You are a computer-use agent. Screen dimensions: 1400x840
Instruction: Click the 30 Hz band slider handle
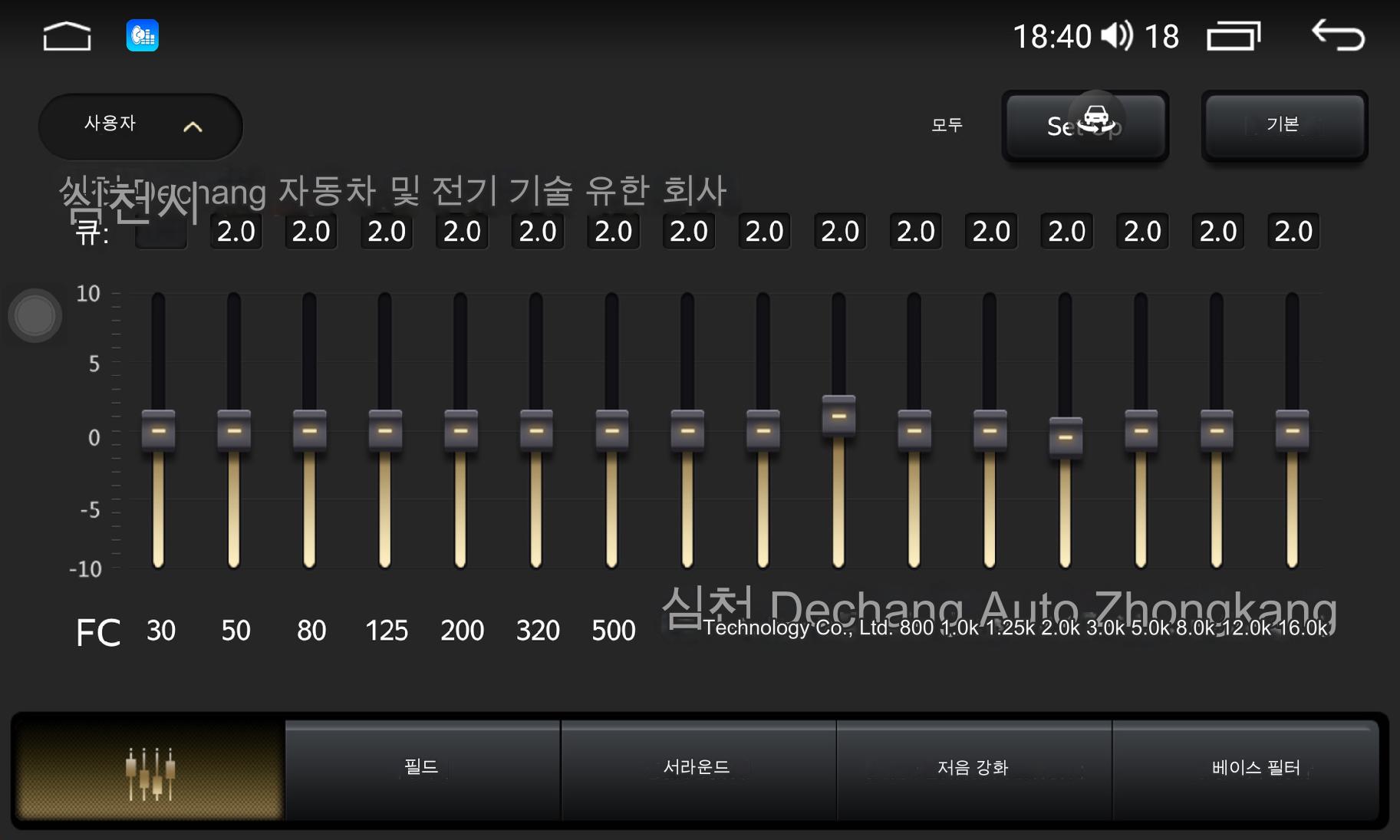[159, 430]
